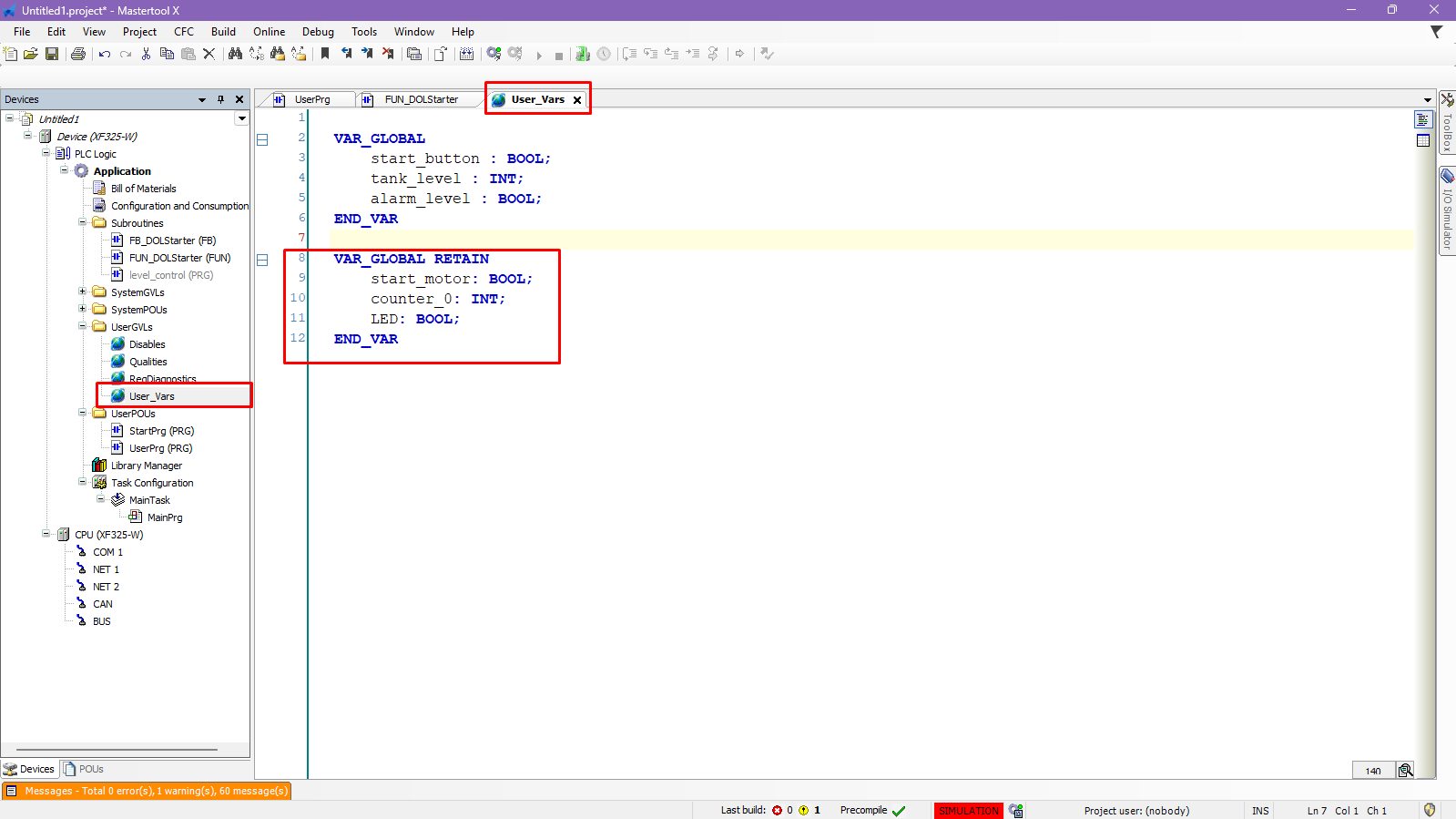Screen dimensions: 1456x819
Task: Click the Print toolbar icon
Action: click(x=78, y=54)
